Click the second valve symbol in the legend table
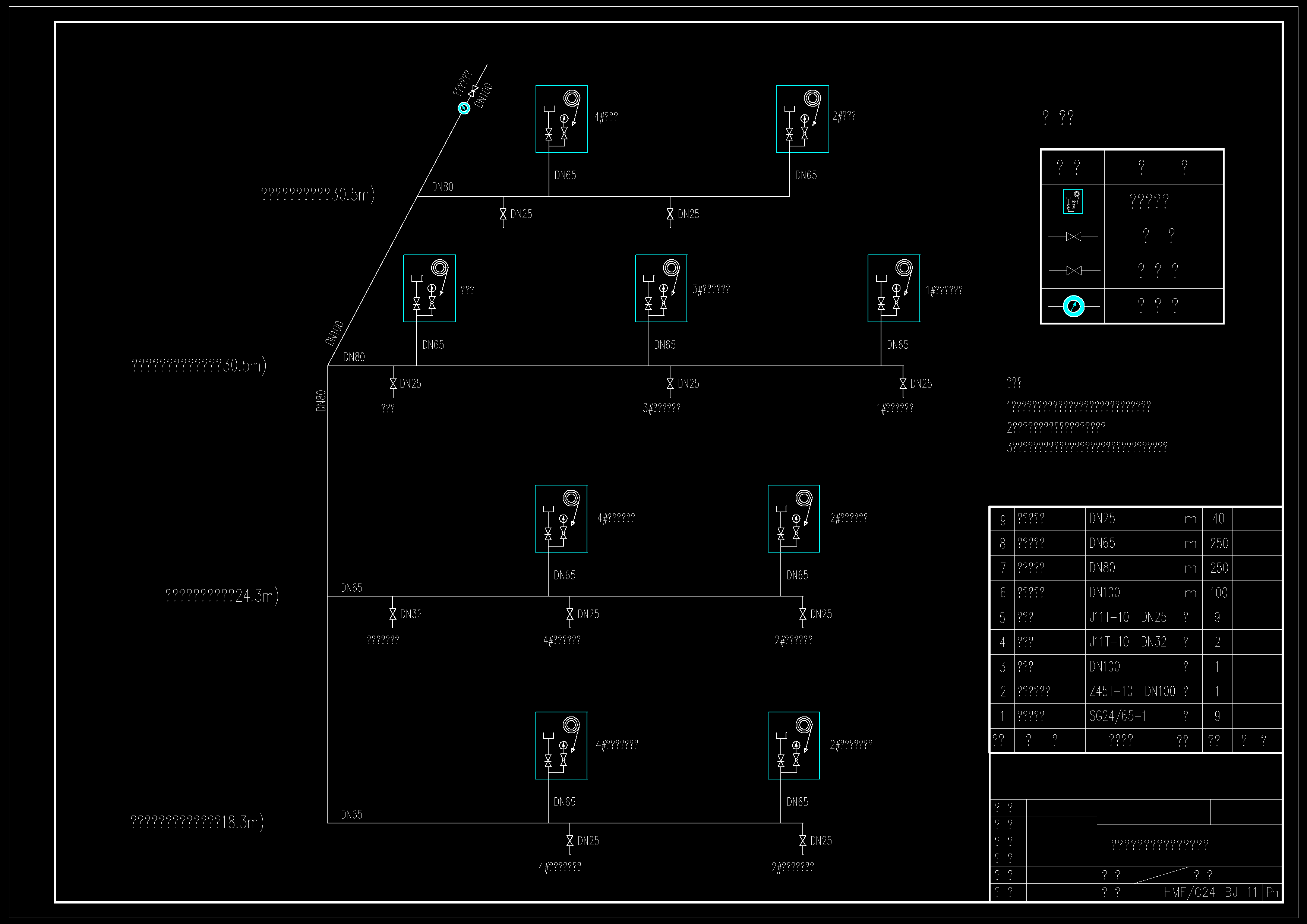 point(1074,271)
